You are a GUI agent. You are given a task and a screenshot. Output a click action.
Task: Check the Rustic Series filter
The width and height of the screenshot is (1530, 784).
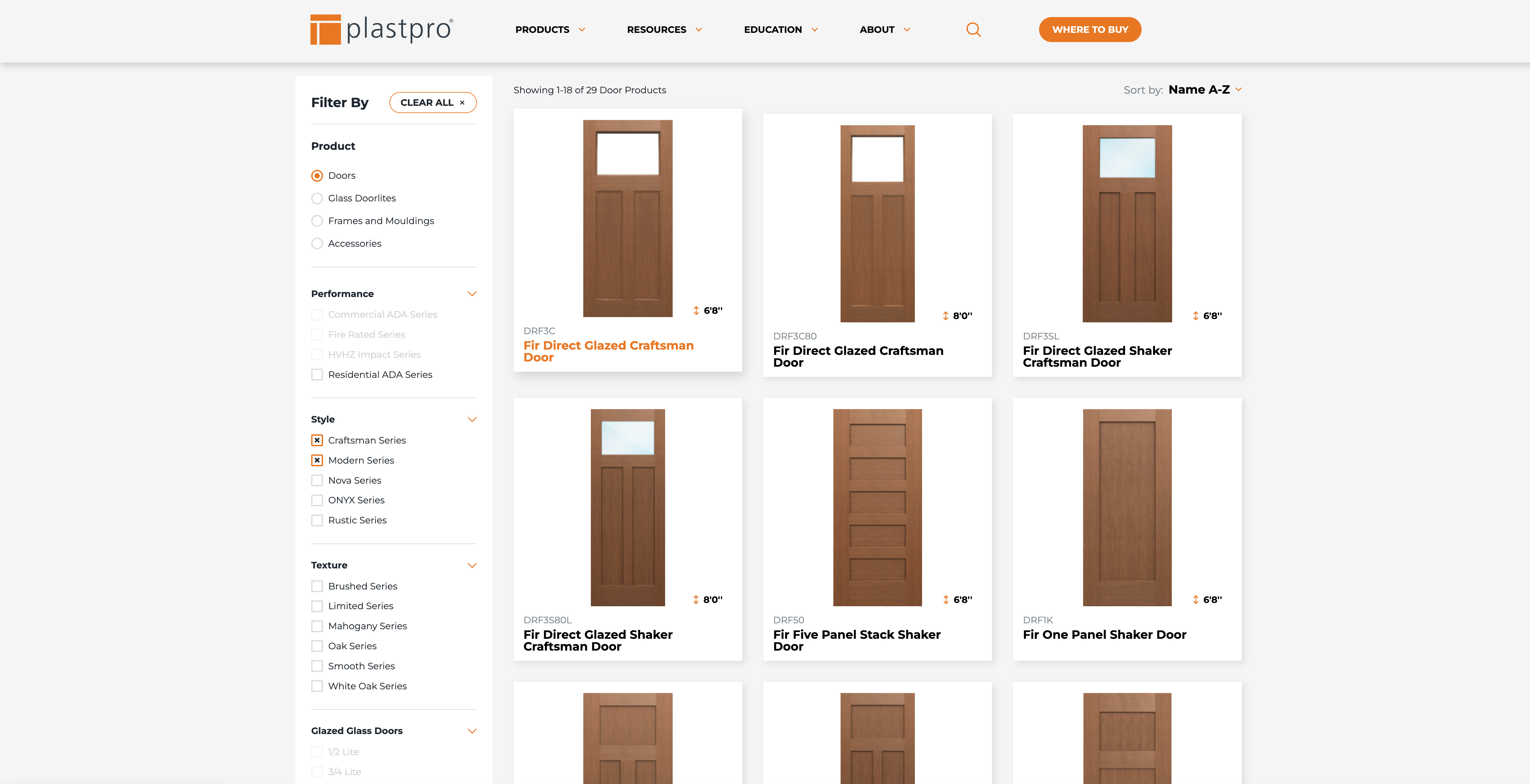click(x=317, y=520)
